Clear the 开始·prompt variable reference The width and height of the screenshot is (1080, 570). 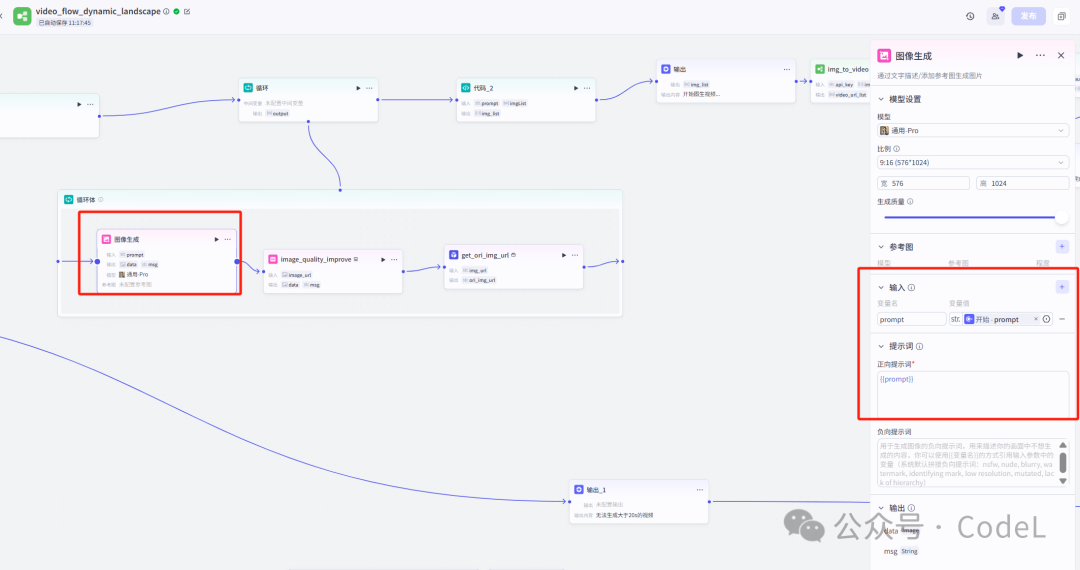click(x=1035, y=319)
